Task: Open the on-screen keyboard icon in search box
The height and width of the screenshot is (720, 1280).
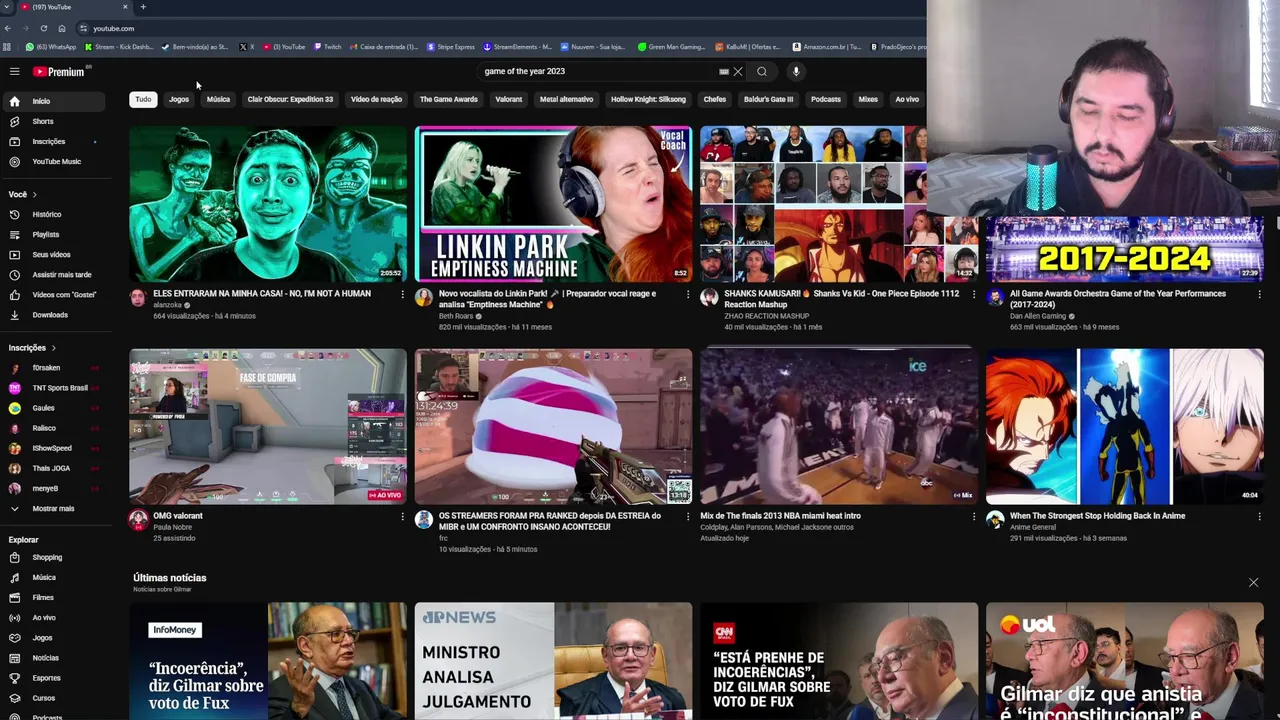Action: 724,71
